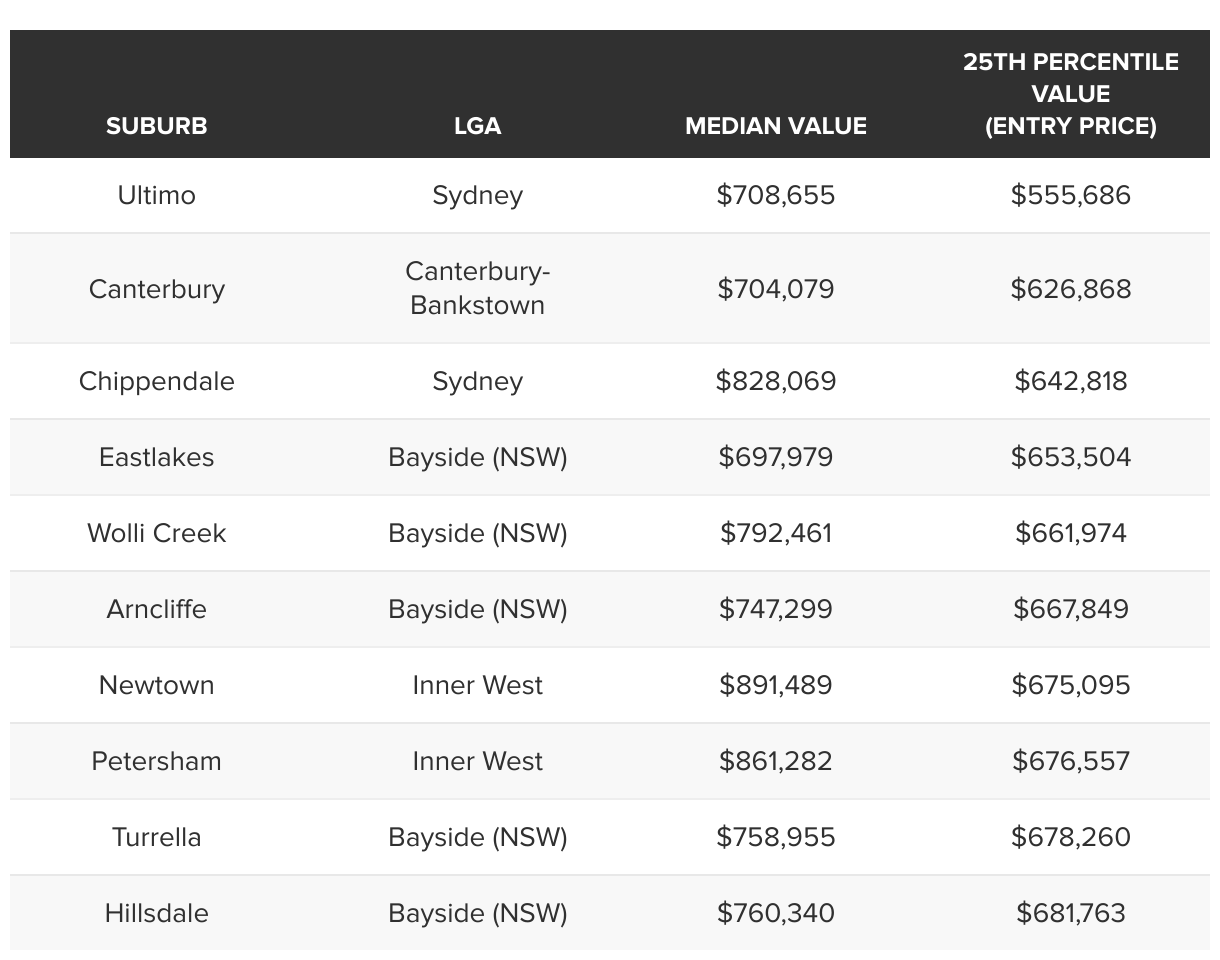Click the Chippendale suburb name

pyautogui.click(x=157, y=381)
